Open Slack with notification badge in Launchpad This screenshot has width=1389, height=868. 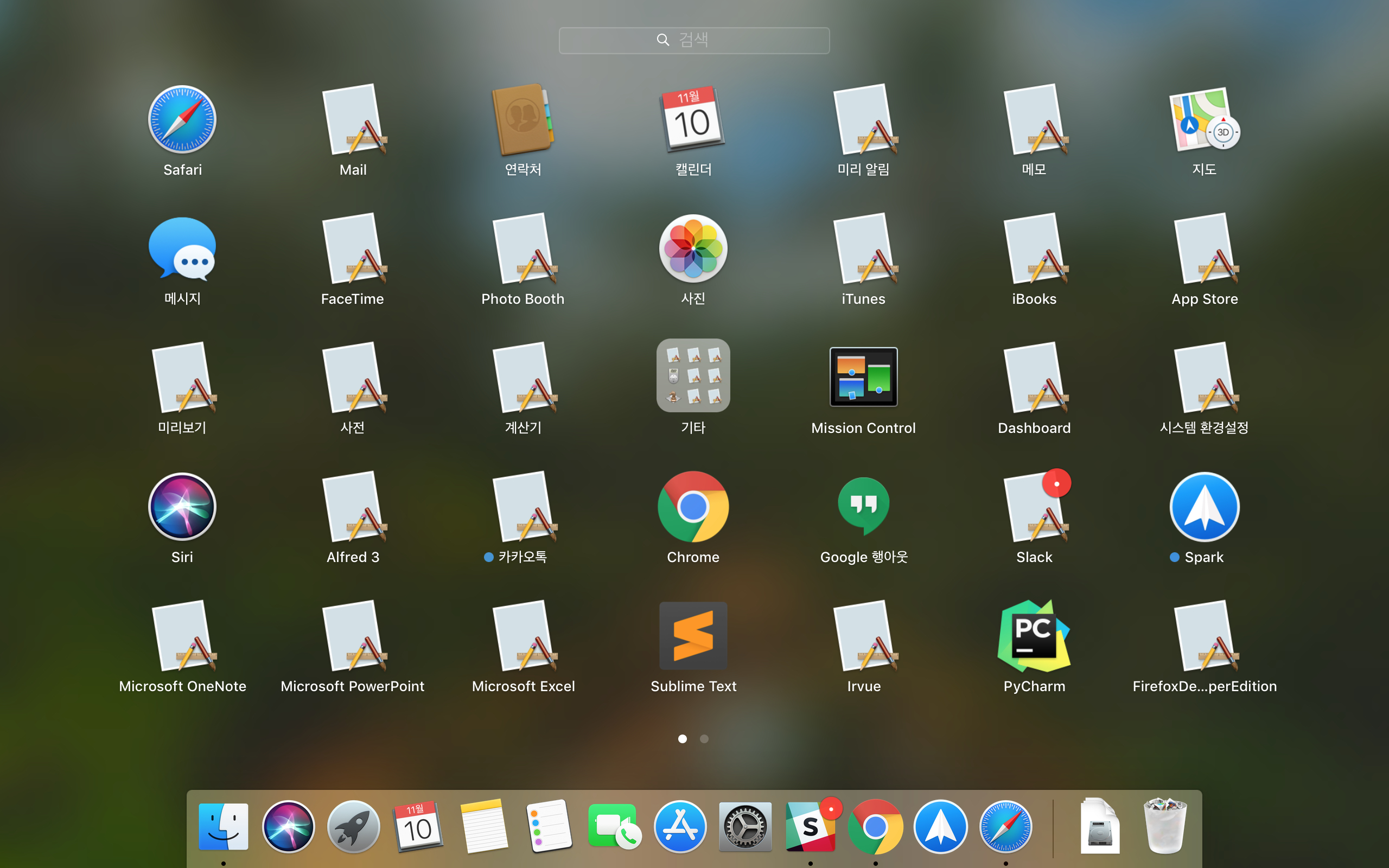[1034, 507]
